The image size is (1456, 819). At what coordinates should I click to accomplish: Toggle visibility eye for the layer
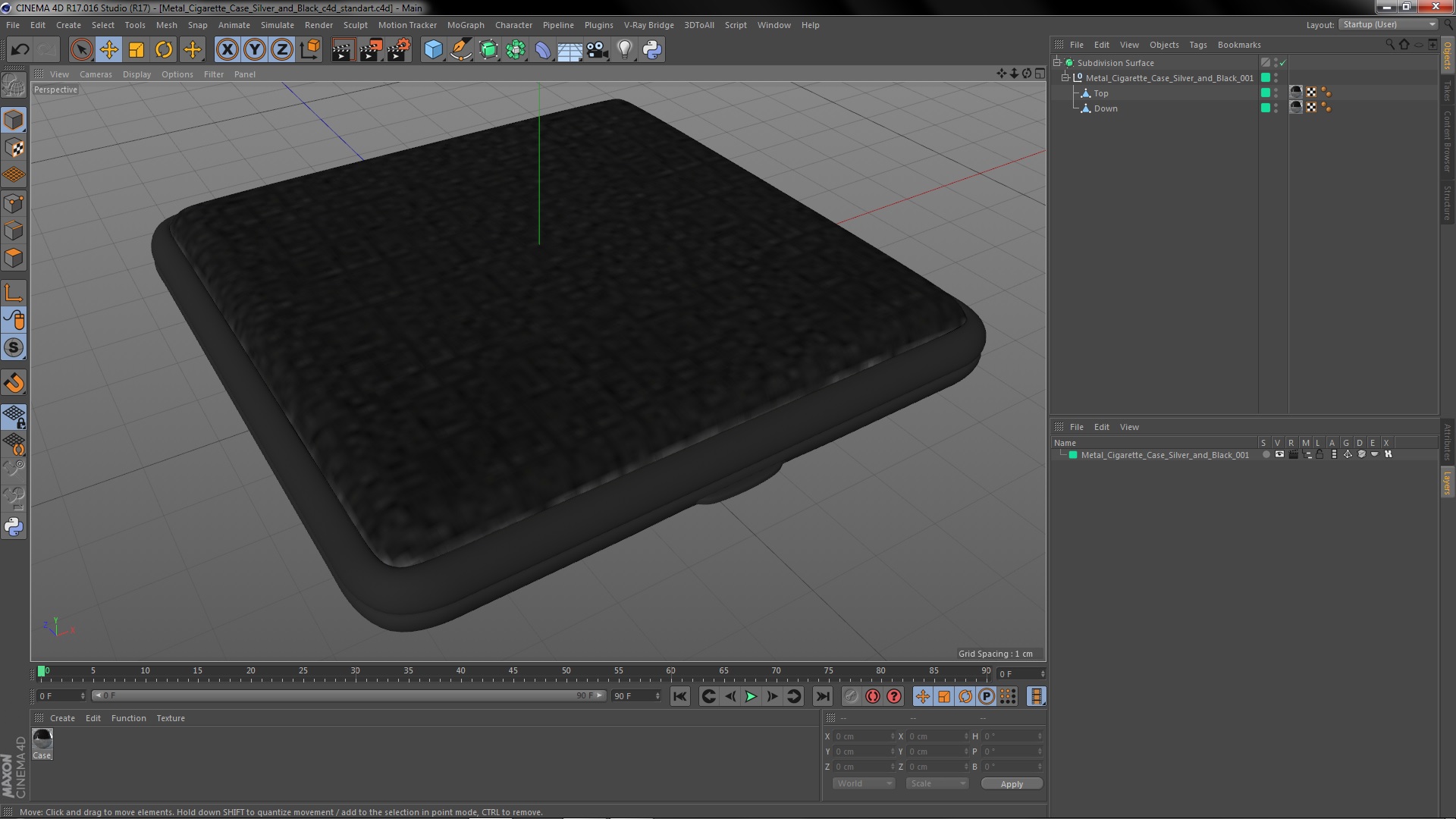pyautogui.click(x=1279, y=455)
